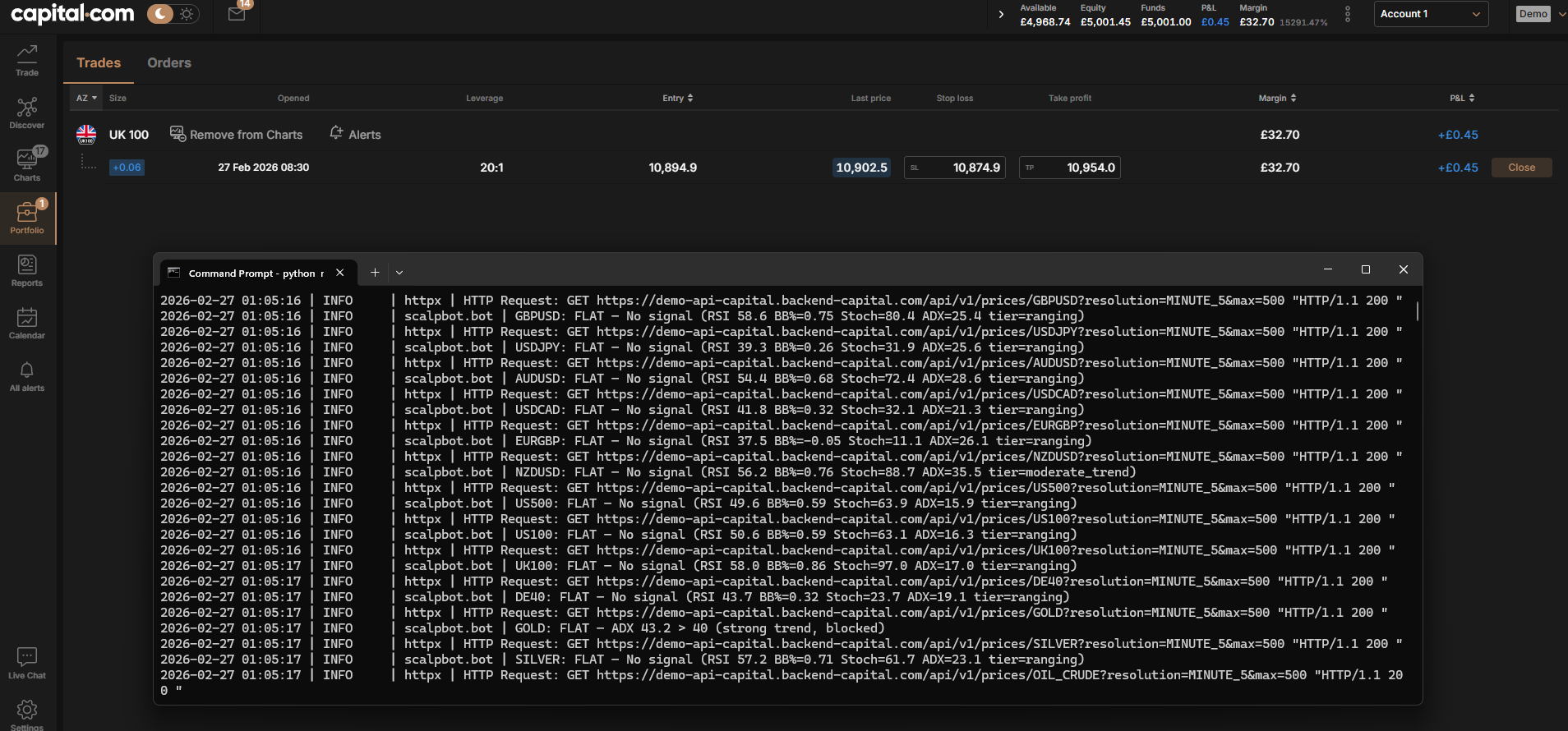1568x731 pixels.
Task: Click the Stop loss column header
Action: (955, 98)
